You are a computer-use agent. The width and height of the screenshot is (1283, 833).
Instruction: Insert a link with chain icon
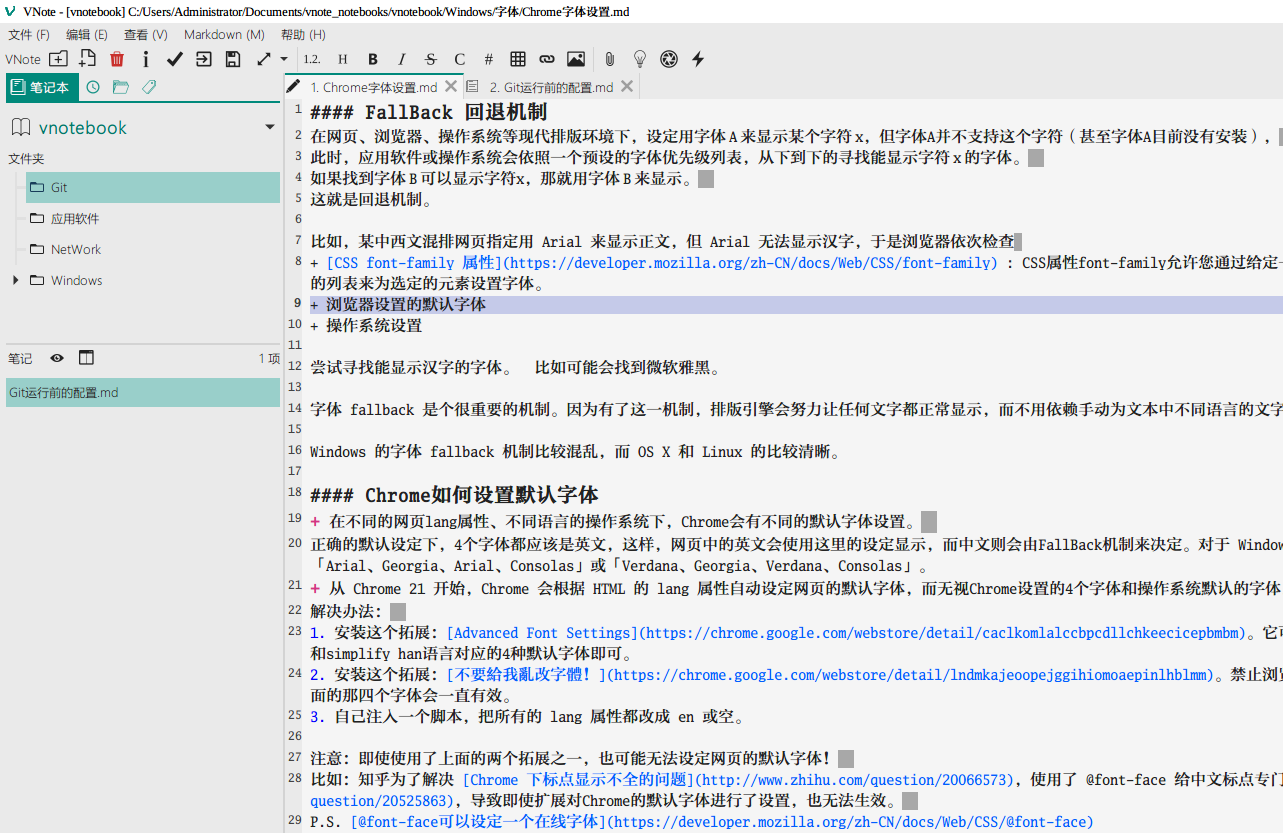[547, 59]
